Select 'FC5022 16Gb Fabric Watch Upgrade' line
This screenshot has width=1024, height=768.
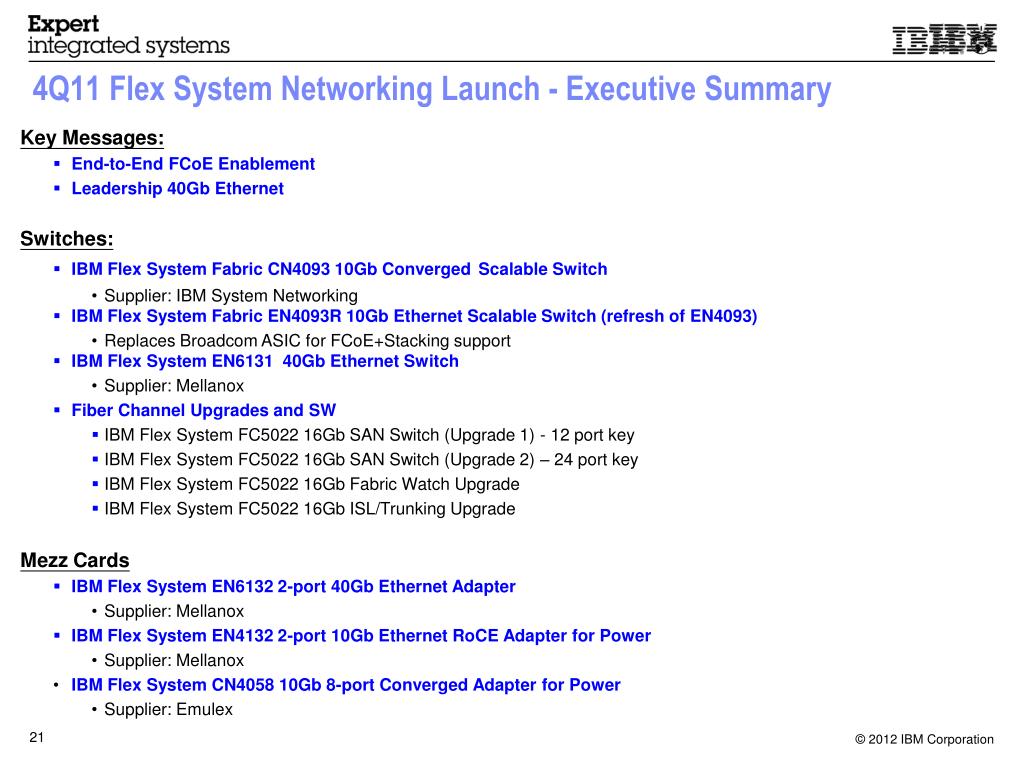pyautogui.click(x=312, y=485)
